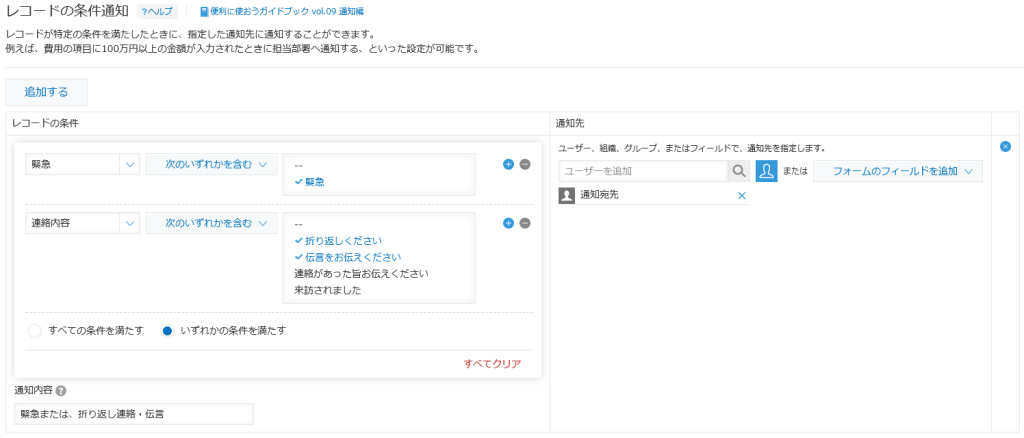Click minus icon in 連絡内容 condition row
This screenshot has width=1024, height=438.
tap(525, 223)
